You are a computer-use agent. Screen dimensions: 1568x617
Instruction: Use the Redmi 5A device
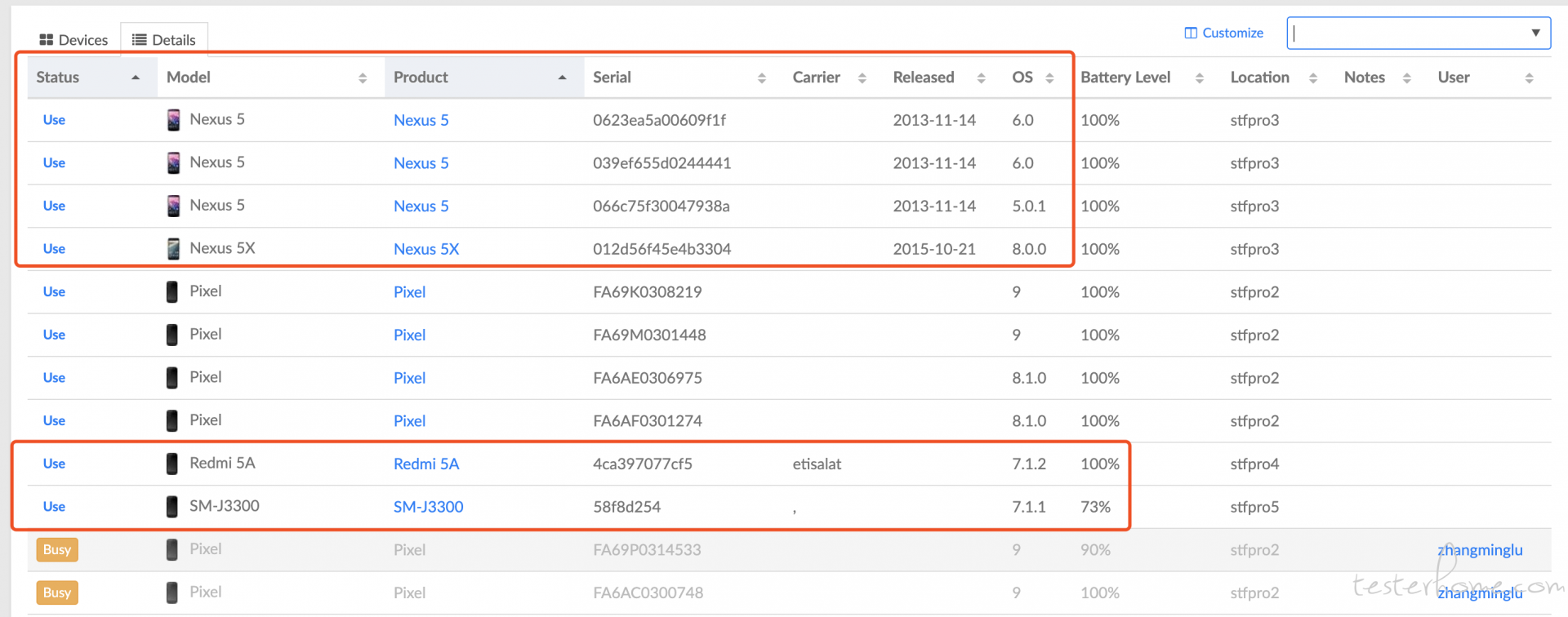[54, 464]
